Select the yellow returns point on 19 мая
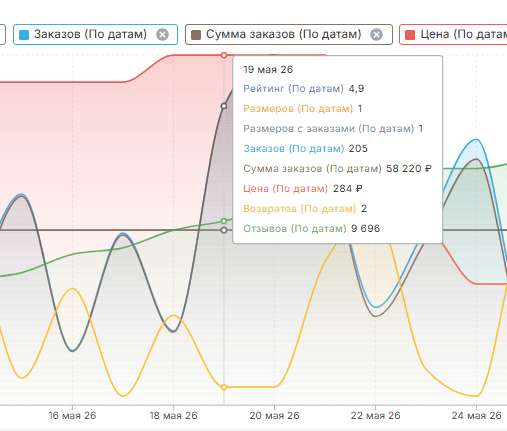 pos(224,387)
